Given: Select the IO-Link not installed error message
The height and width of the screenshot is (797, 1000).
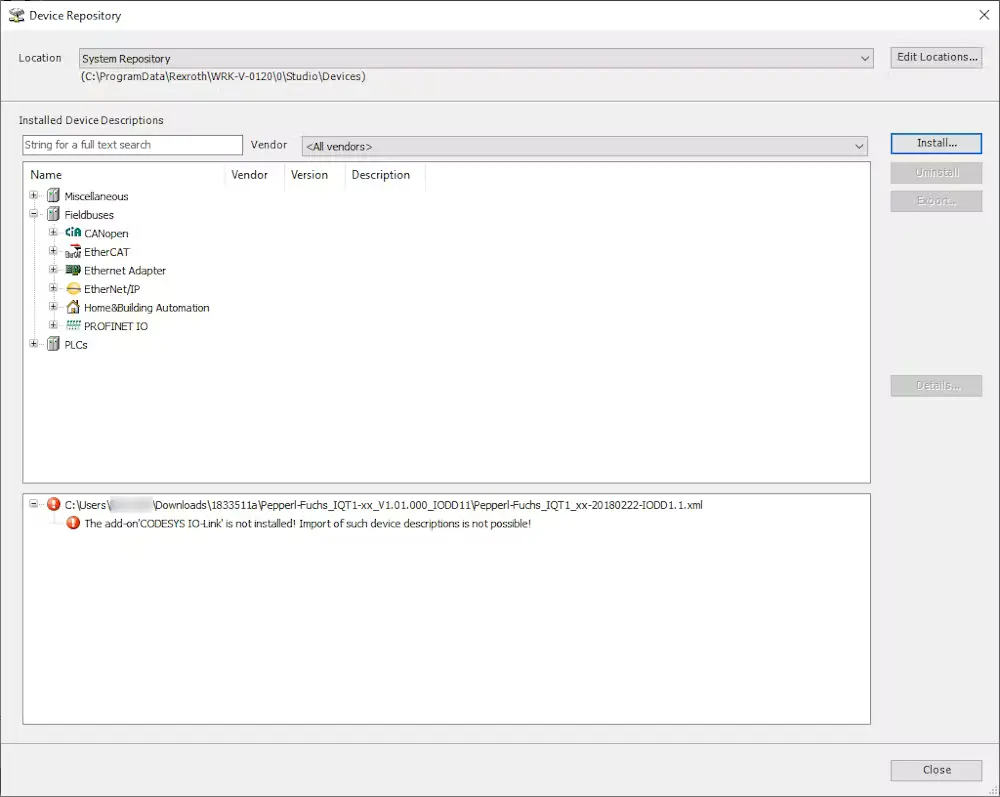Looking at the screenshot, I should (x=307, y=524).
